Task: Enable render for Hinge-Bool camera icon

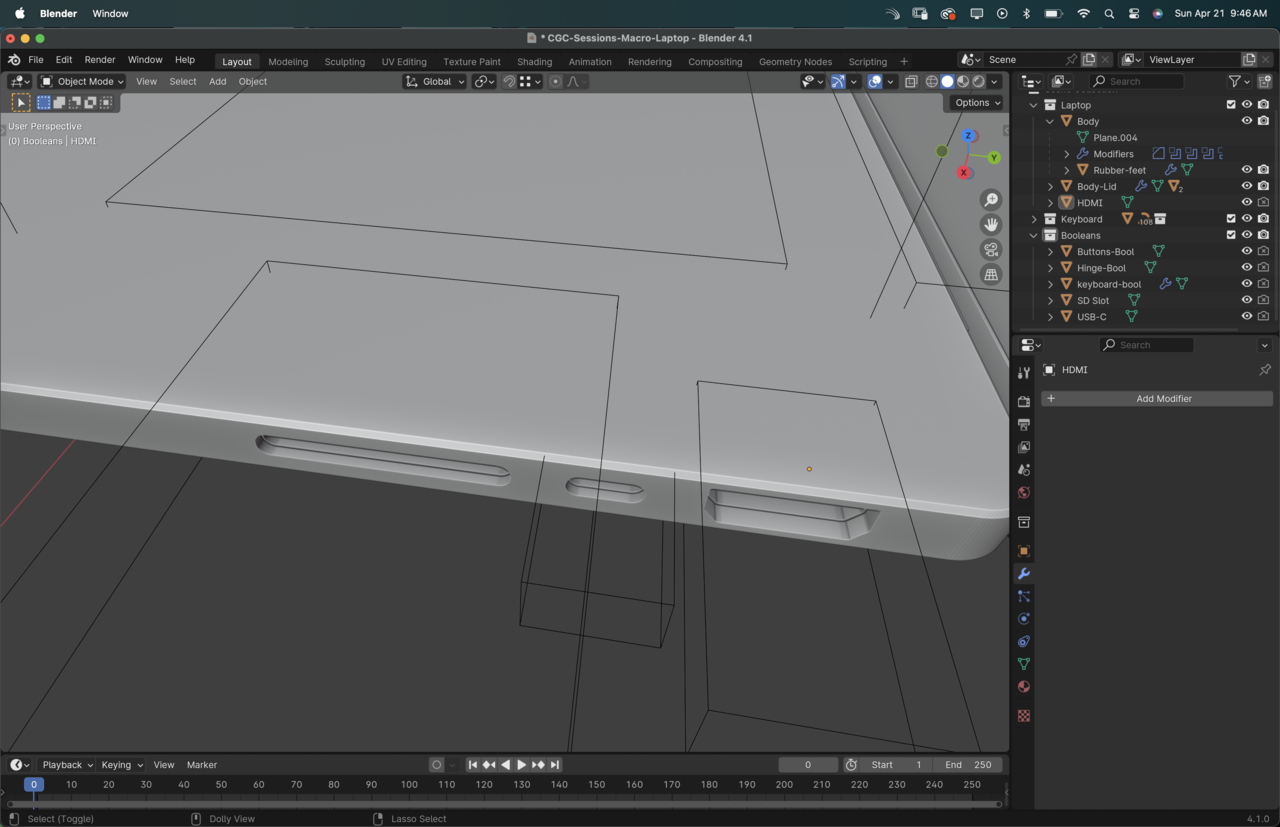Action: tap(1264, 268)
